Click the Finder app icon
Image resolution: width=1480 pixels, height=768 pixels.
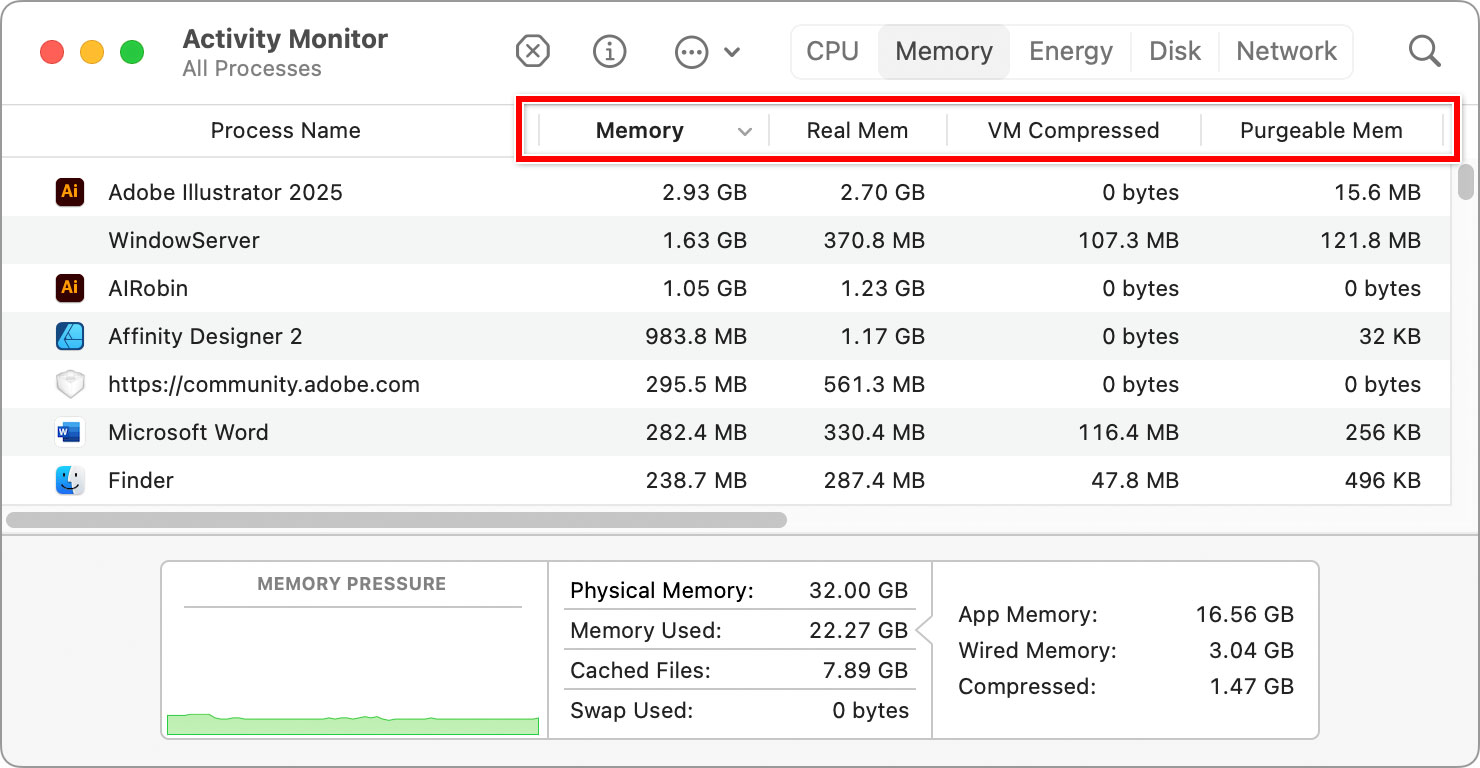point(70,480)
